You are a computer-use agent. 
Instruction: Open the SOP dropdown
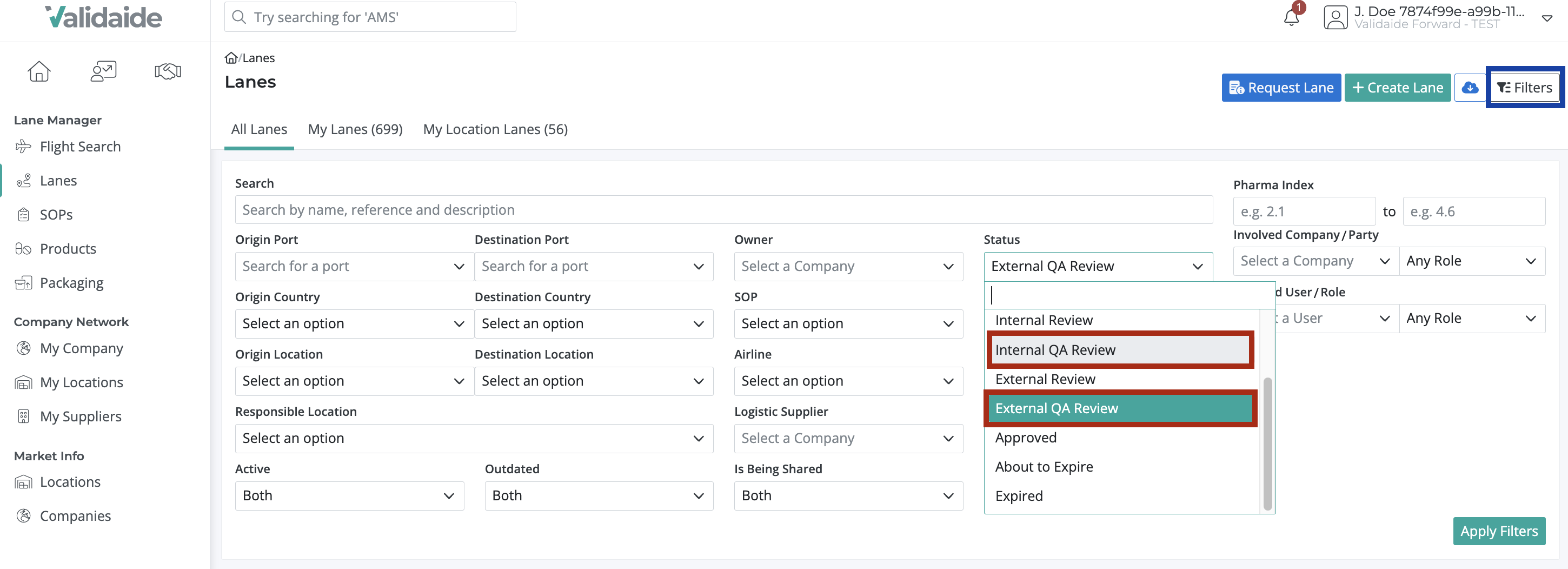[x=848, y=324]
